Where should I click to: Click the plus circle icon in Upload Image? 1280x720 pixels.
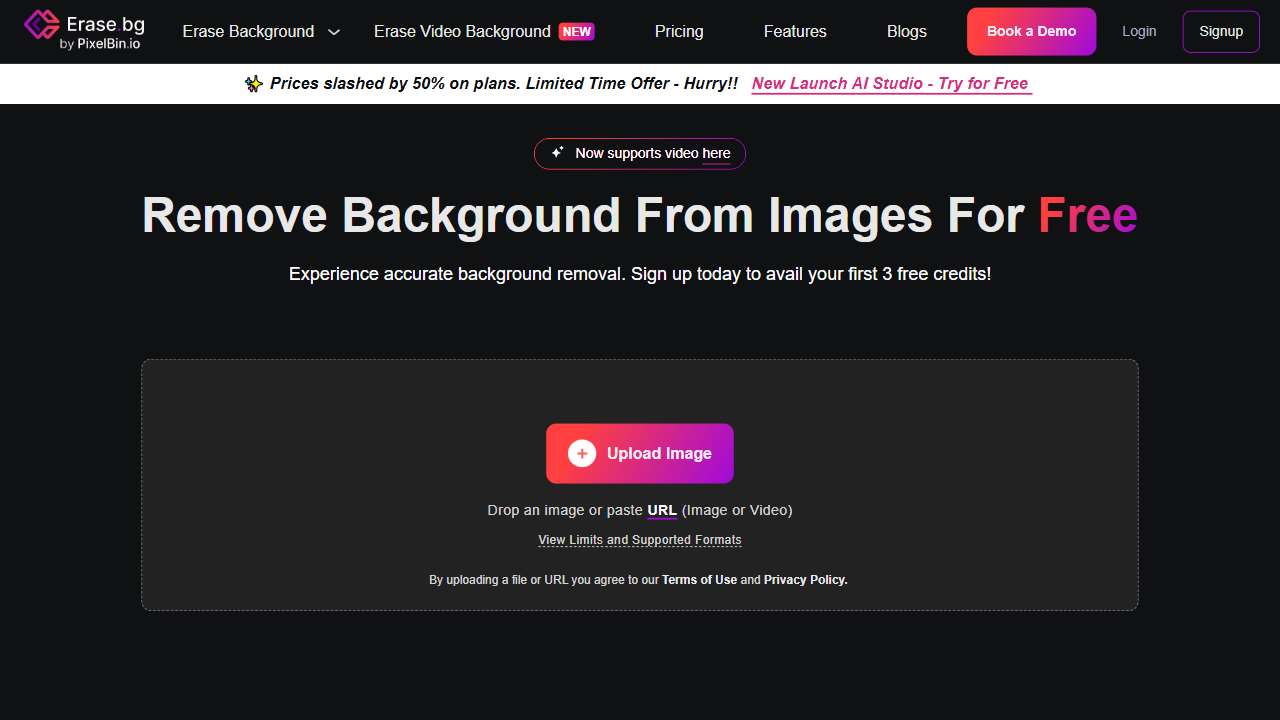(x=582, y=453)
